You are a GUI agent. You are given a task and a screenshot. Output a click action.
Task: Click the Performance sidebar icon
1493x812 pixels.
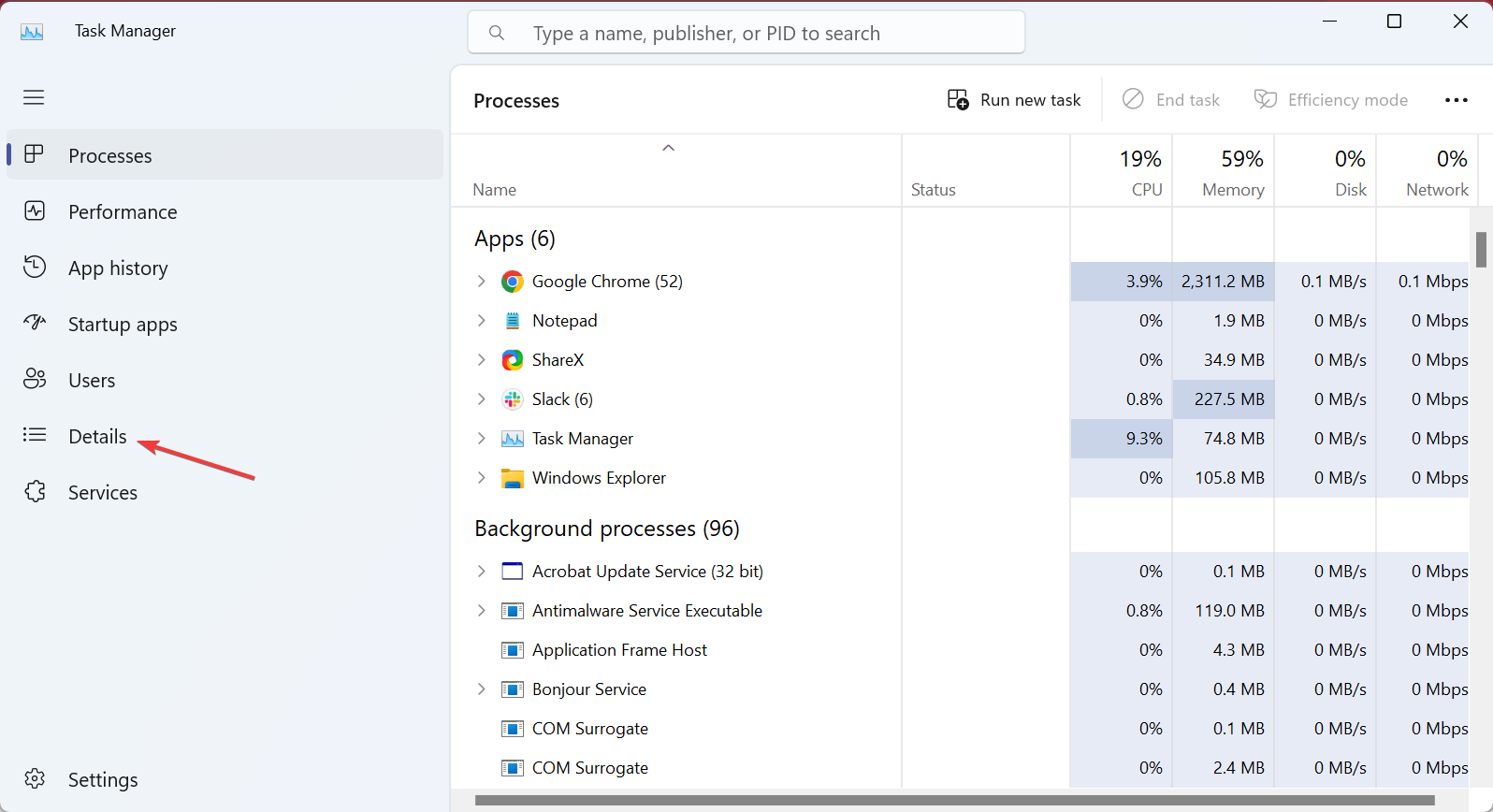click(35, 211)
